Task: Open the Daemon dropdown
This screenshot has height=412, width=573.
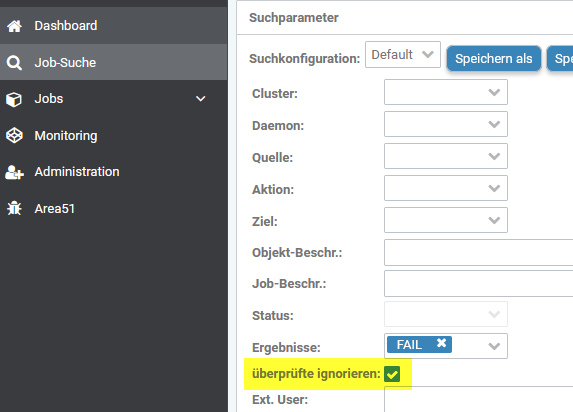Action: tap(446, 124)
